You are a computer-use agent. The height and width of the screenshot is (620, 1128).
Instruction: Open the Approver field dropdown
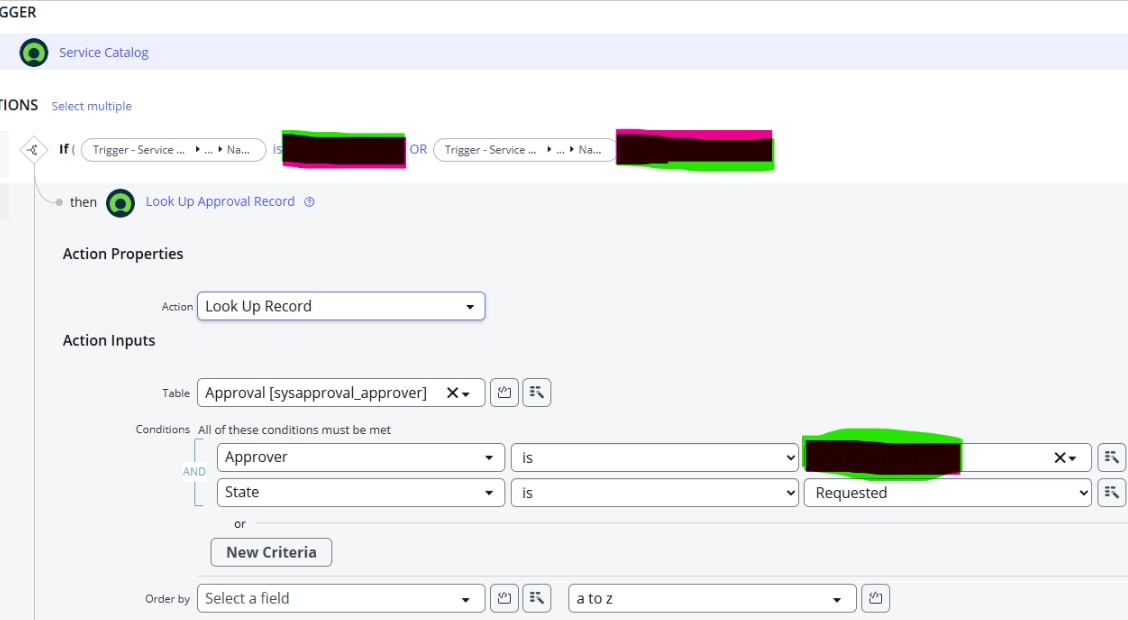point(360,458)
